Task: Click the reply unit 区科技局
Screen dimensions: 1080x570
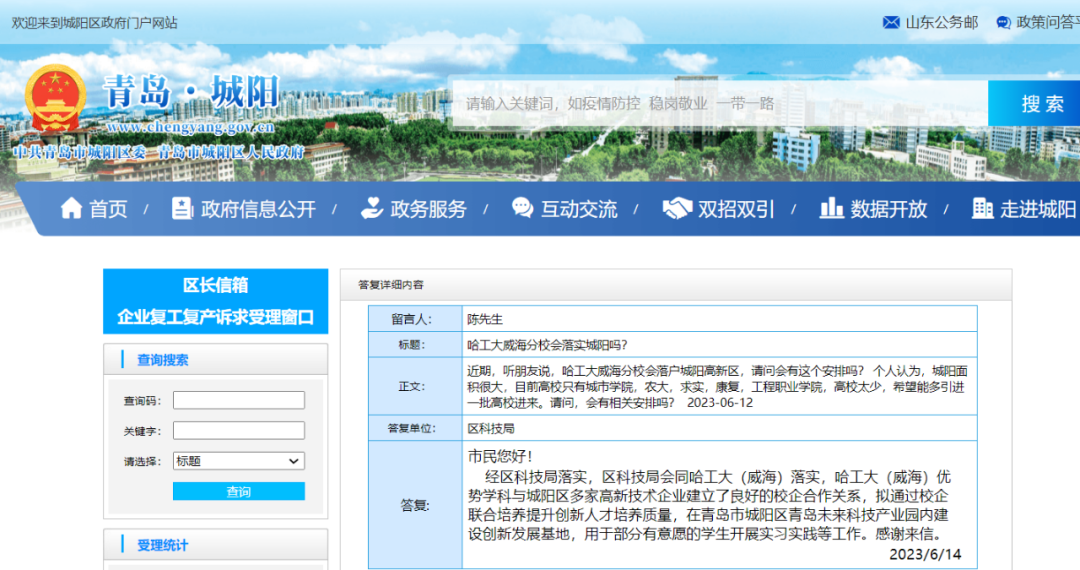Action: [x=490, y=428]
